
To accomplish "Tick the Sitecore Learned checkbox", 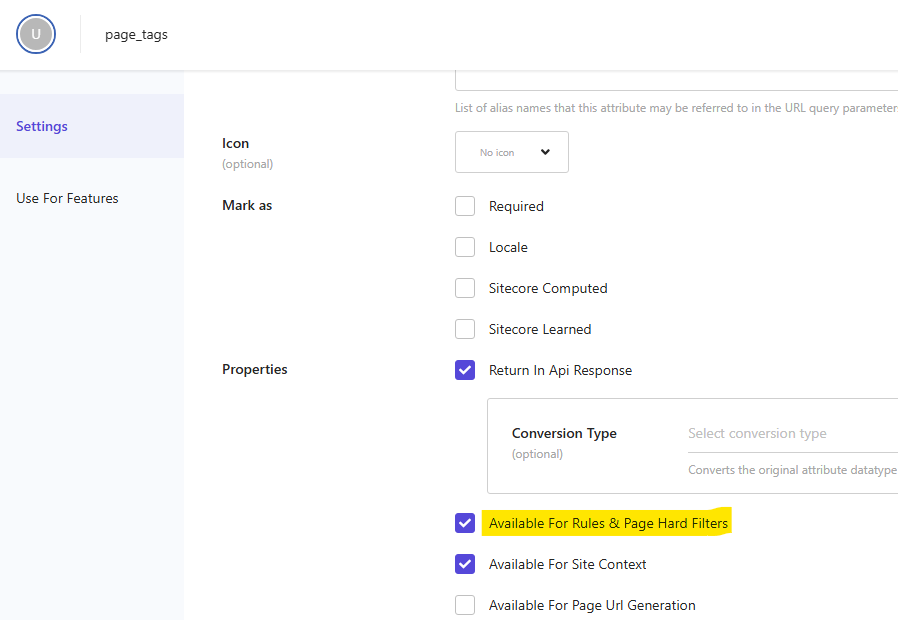I will tap(465, 329).
